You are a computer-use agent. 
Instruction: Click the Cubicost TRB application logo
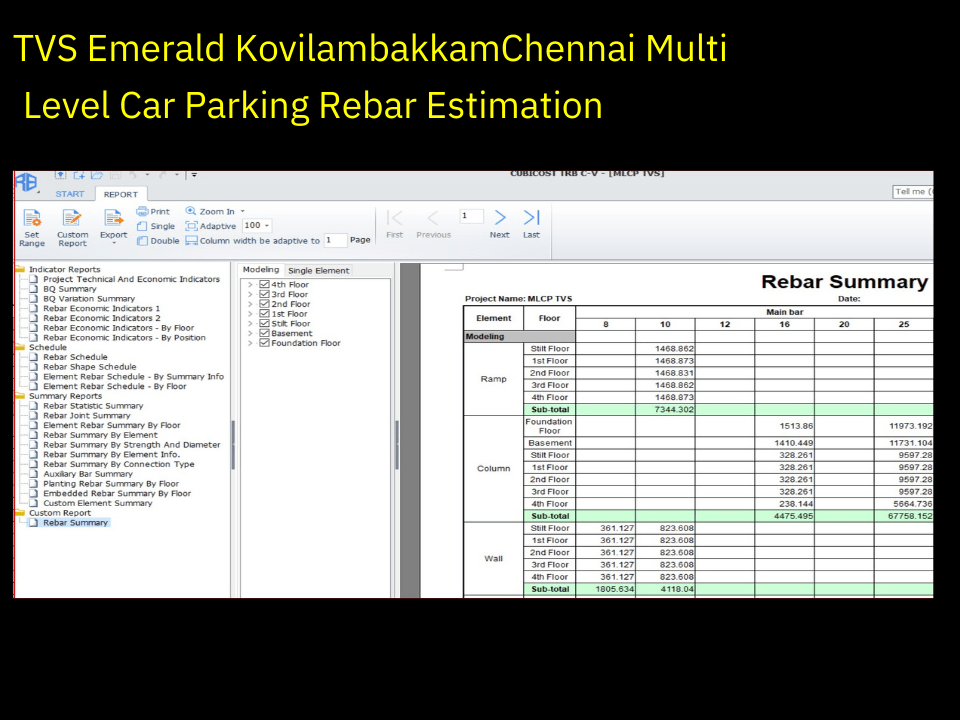26,182
